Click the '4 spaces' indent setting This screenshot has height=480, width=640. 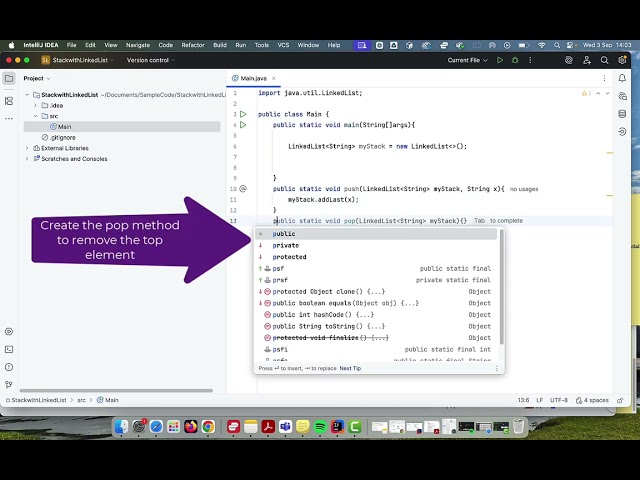tap(592, 400)
